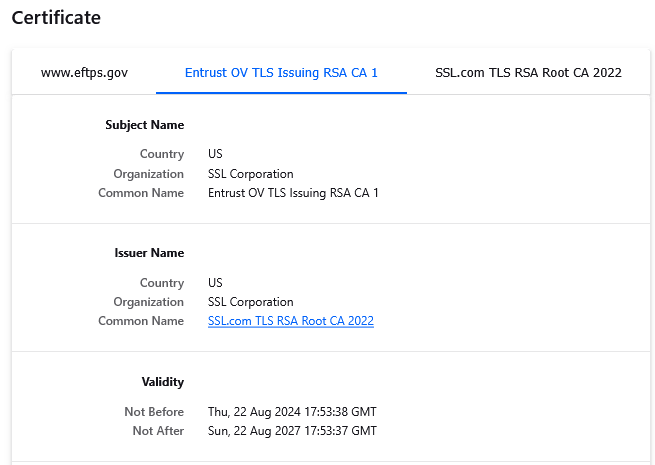Click the Not Before label
Viewport: 655px width, 465px height.
[154, 412]
